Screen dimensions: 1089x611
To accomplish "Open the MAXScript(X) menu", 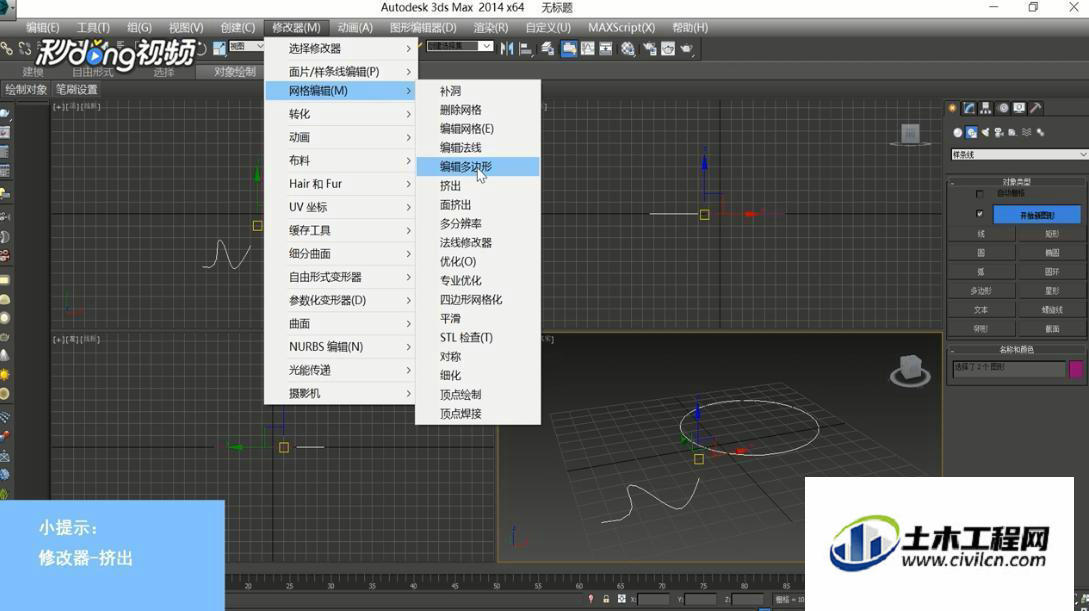I will [622, 27].
